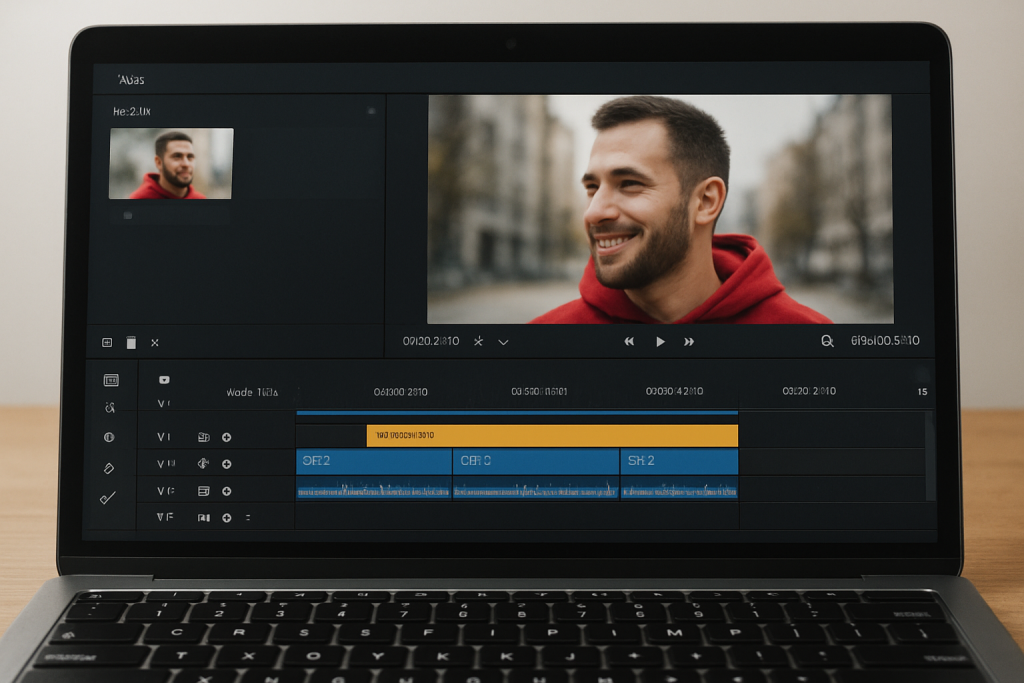This screenshot has height=683, width=1024.
Task: Select the tag-shaped tool icon in the left toolbar
Action: pyautogui.click(x=108, y=468)
